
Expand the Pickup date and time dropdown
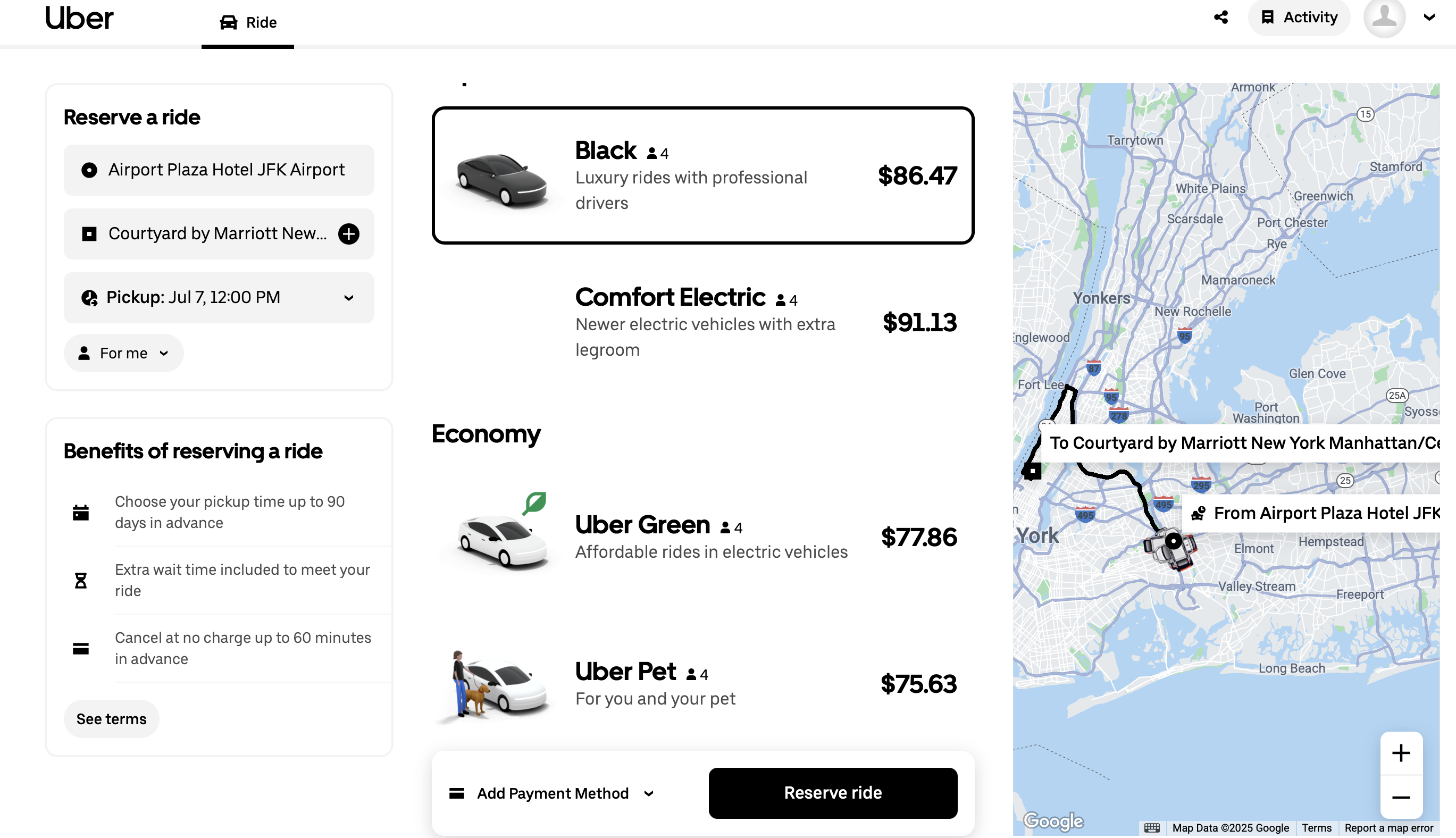219,298
